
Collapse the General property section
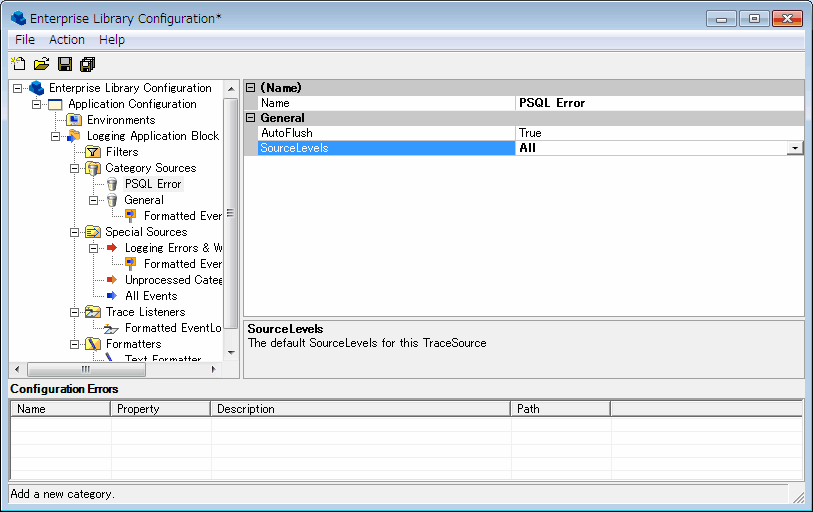coord(250,118)
